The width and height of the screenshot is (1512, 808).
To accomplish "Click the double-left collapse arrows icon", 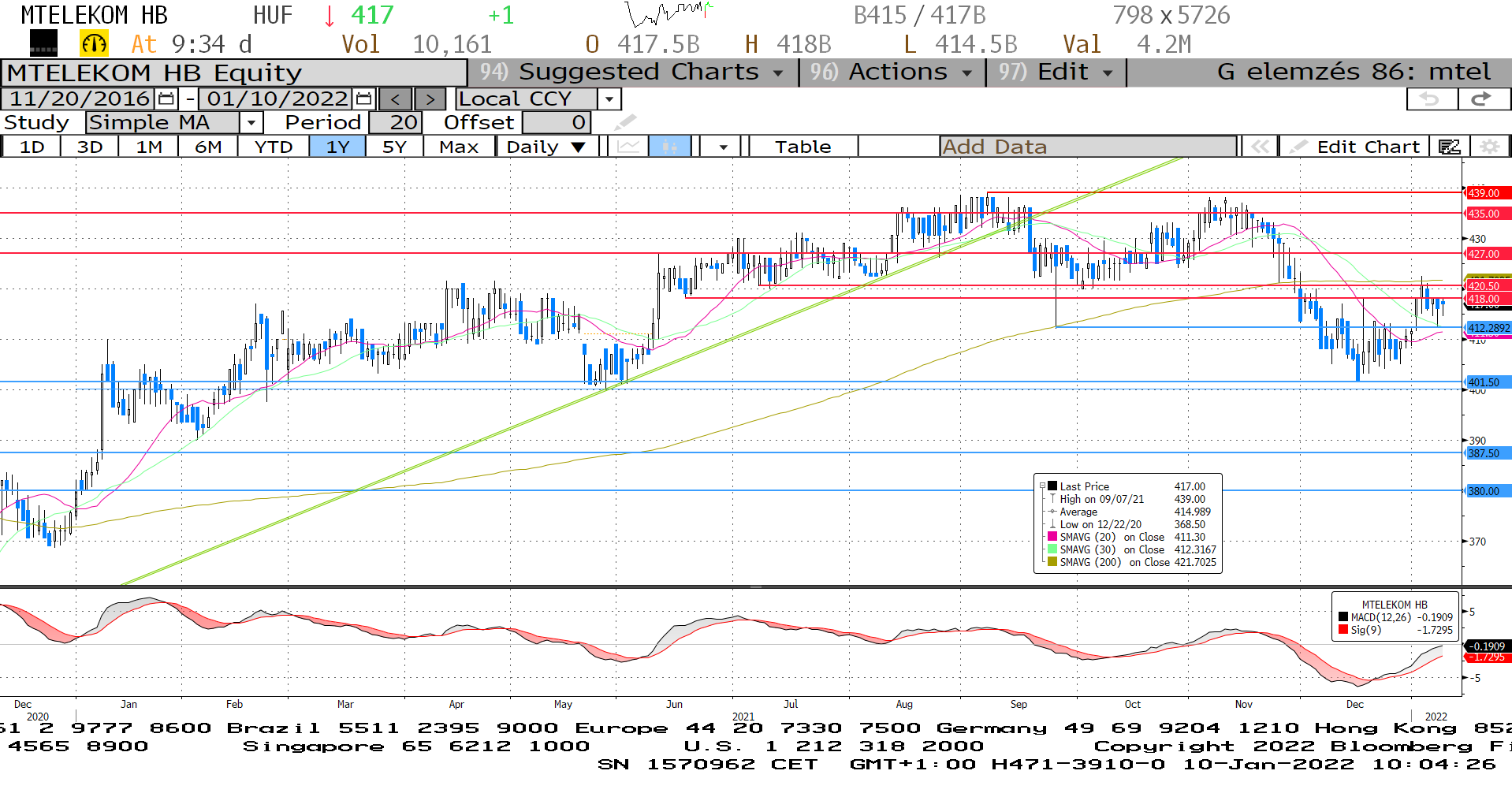I will (x=1260, y=147).
